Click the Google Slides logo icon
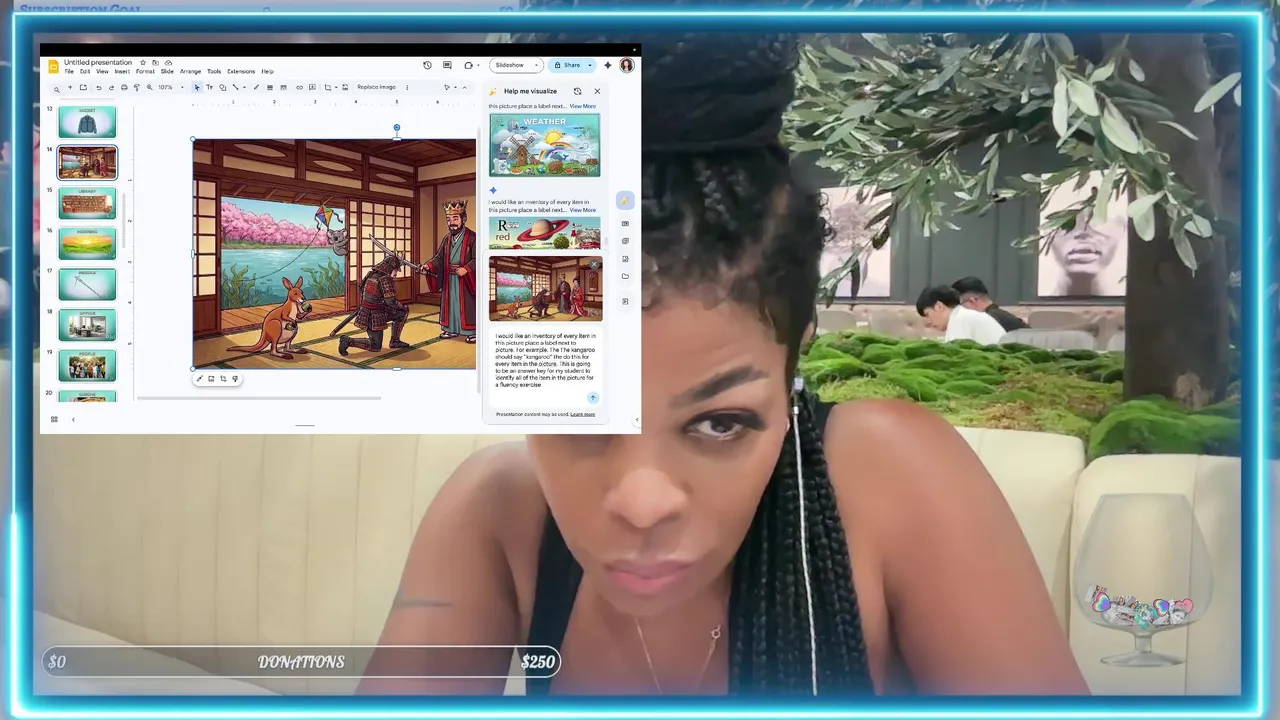The width and height of the screenshot is (1280, 720). tap(54, 66)
